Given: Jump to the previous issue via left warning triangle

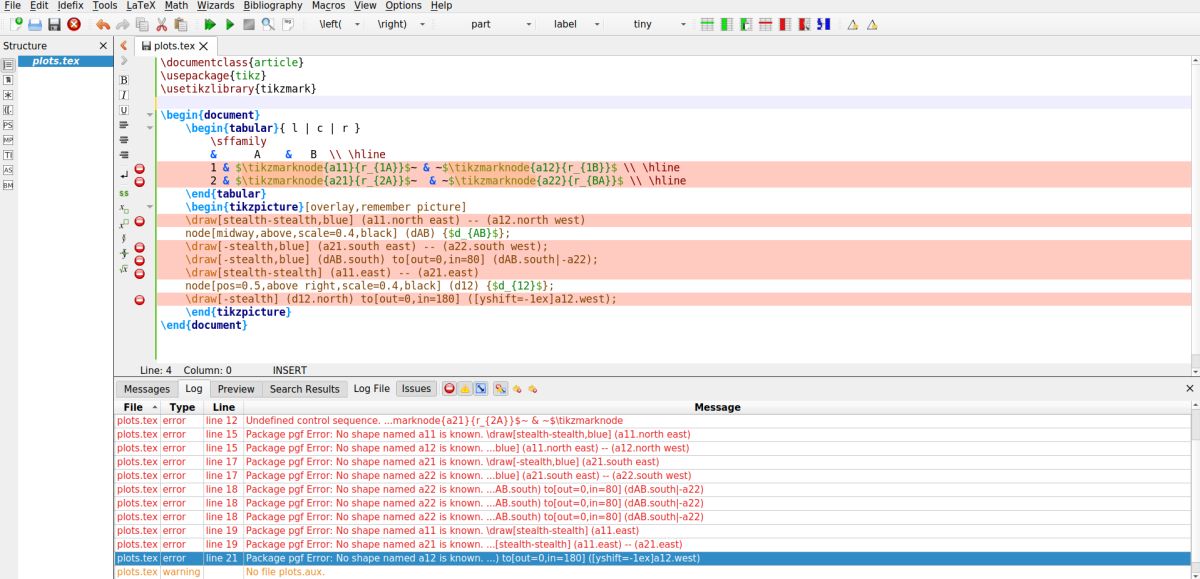Looking at the screenshot, I should click(x=852, y=24).
